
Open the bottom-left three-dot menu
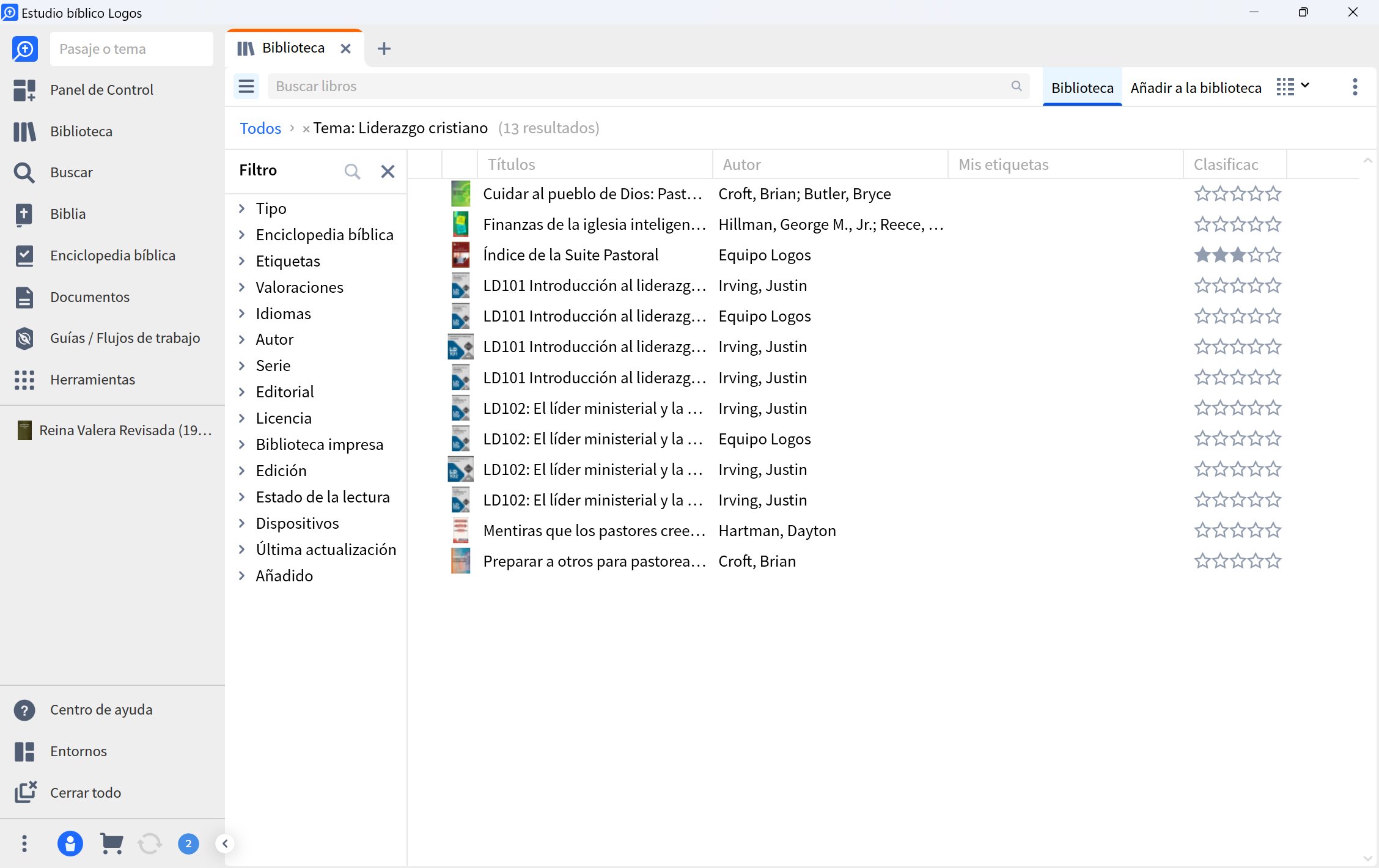point(24,844)
